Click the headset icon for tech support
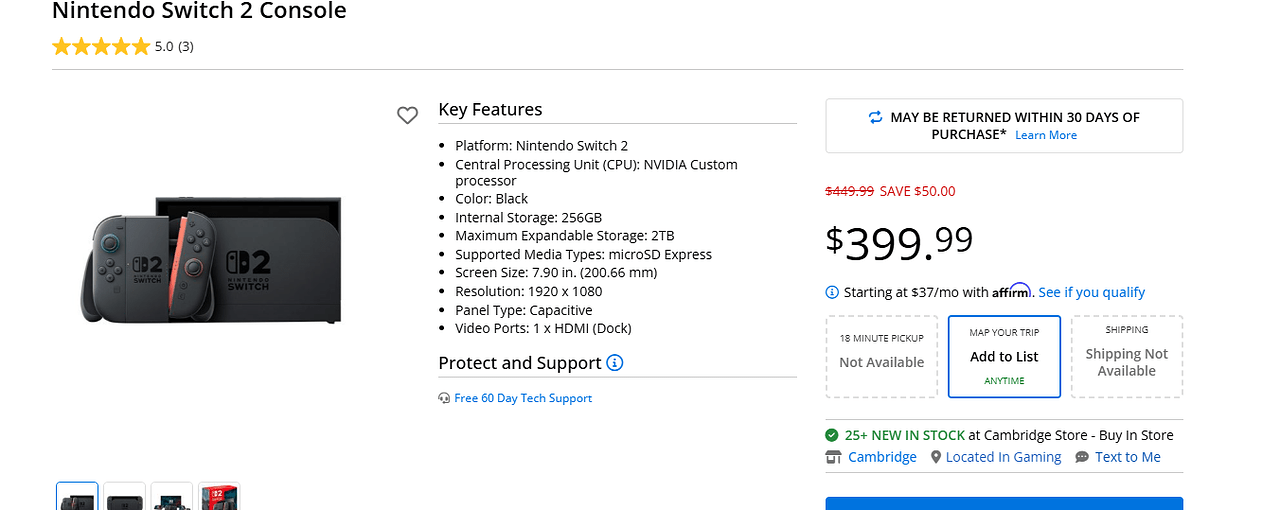The image size is (1280, 510). coord(444,398)
